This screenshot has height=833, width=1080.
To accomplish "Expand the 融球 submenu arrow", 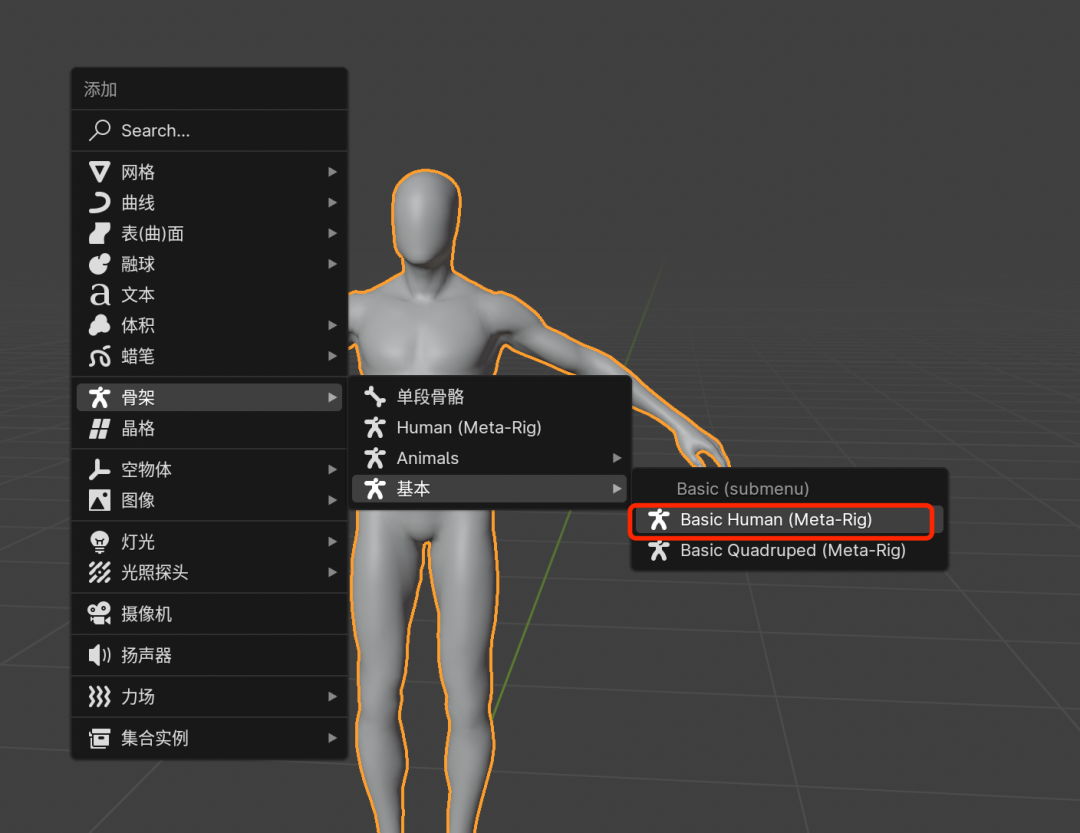I will click(333, 264).
